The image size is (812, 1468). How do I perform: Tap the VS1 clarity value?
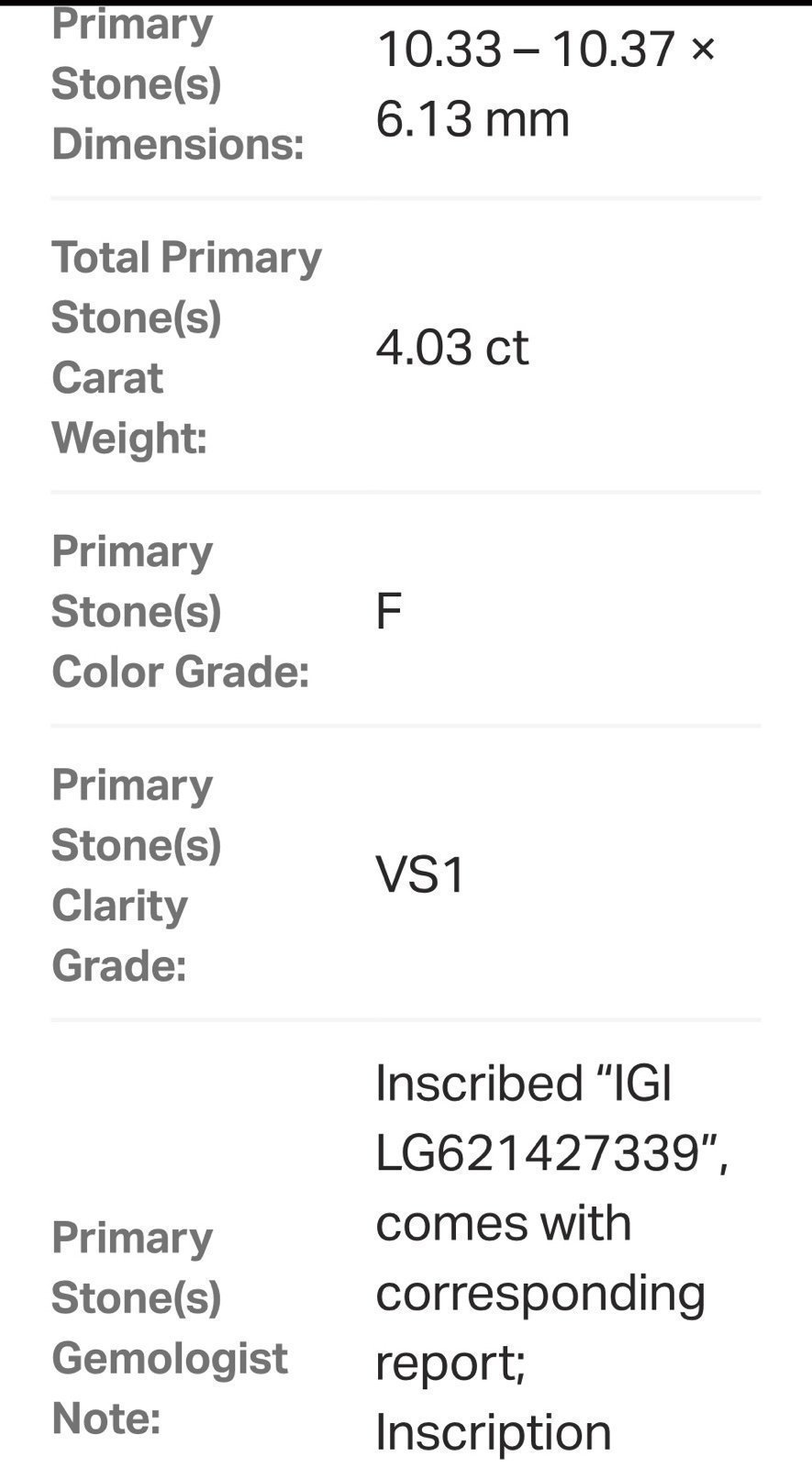coord(420,874)
